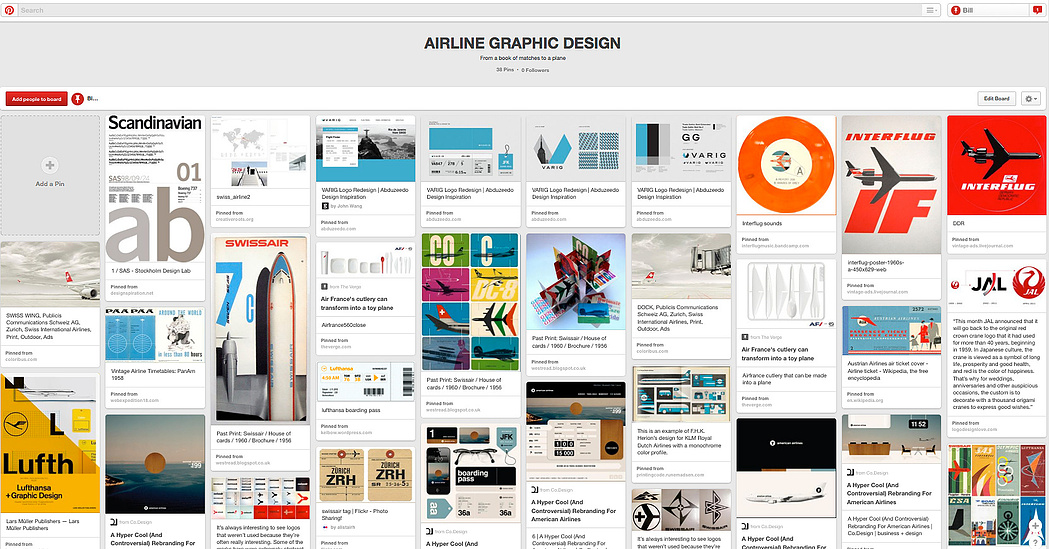Open the VARIG boarding pass and luggage tag pin
The height and width of the screenshot is (549, 1049).
[471, 148]
